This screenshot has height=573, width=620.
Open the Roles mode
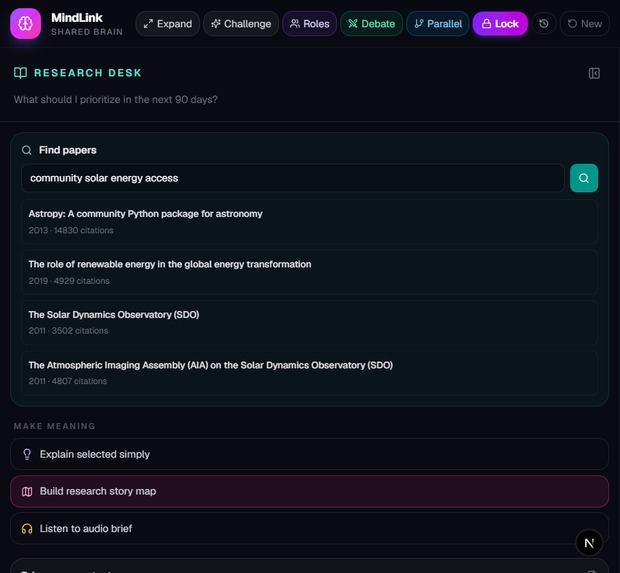[310, 24]
